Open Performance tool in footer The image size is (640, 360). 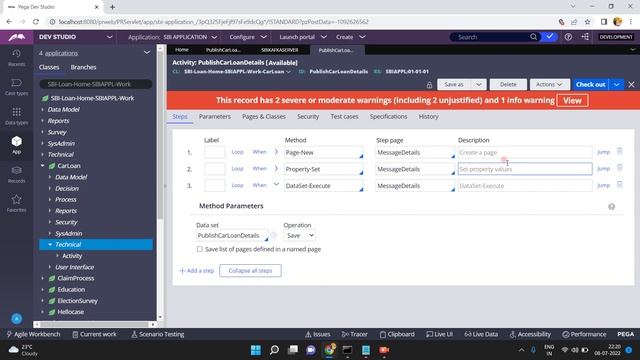(584, 334)
